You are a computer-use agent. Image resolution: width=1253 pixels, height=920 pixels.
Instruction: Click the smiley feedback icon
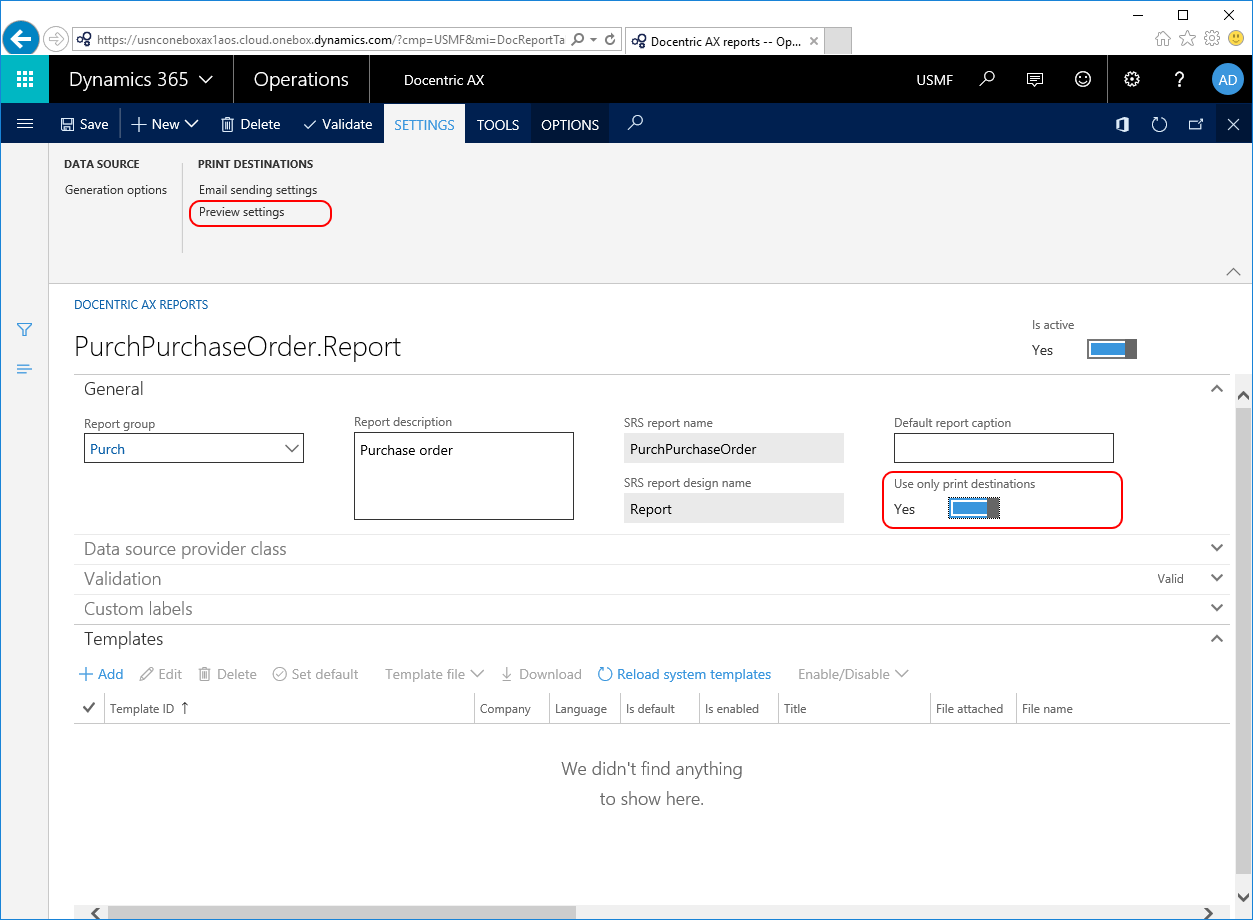1083,79
